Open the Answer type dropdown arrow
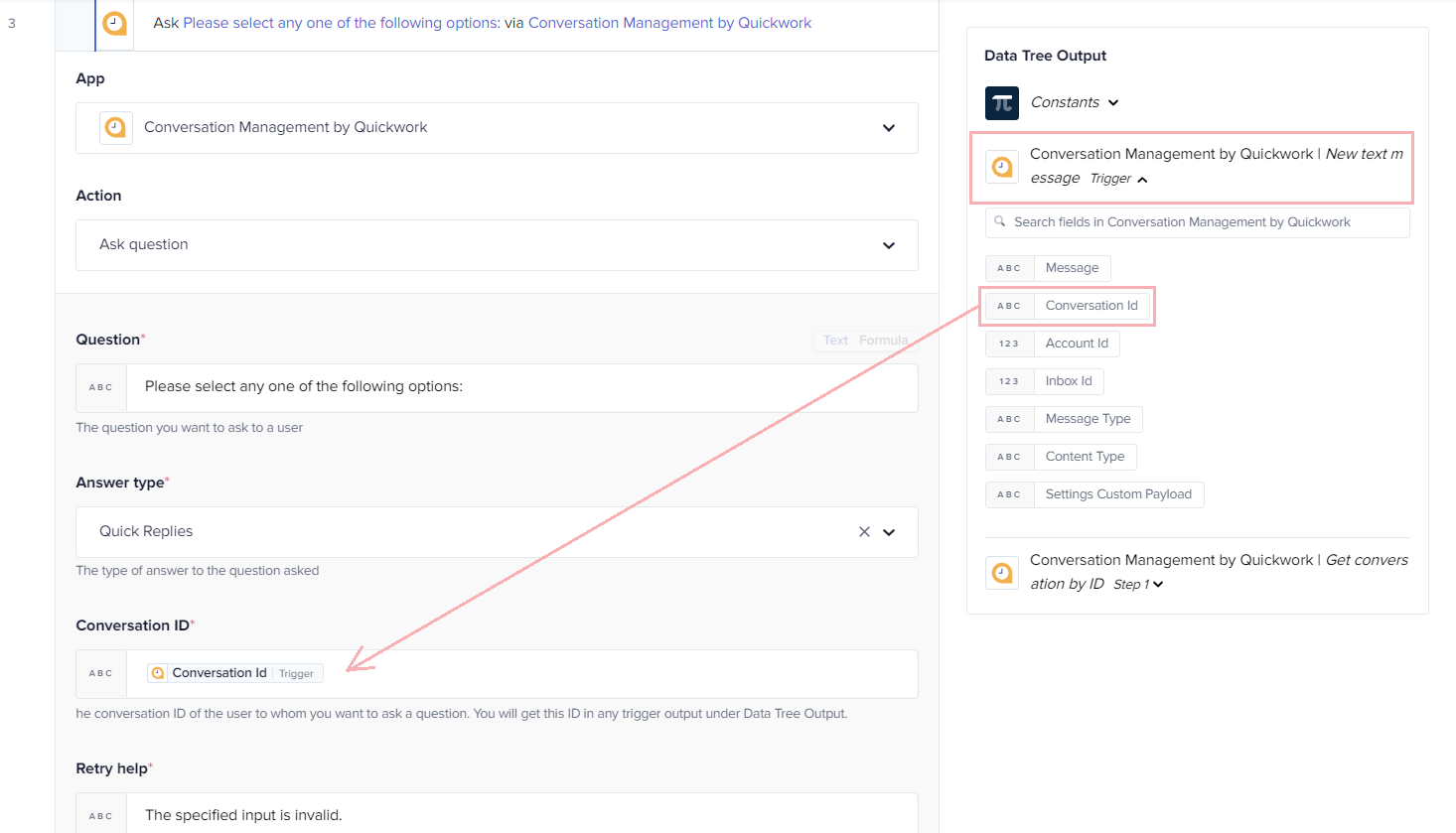The width and height of the screenshot is (1456, 833). 889,532
